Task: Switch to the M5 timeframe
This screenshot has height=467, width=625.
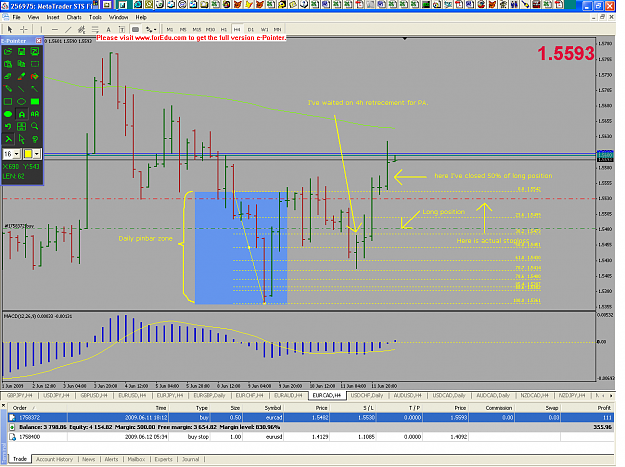Action: [x=183, y=29]
